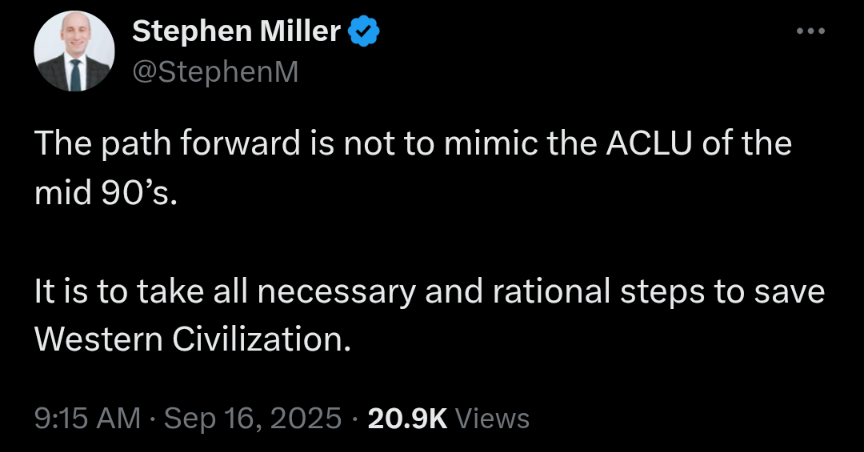Image resolution: width=864 pixels, height=452 pixels.
Task: Visit the @StephenM handle link
Action: tap(215, 72)
